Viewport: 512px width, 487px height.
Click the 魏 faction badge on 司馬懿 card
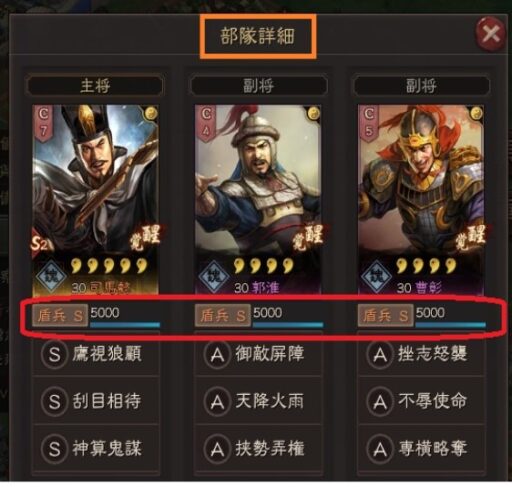51,276
